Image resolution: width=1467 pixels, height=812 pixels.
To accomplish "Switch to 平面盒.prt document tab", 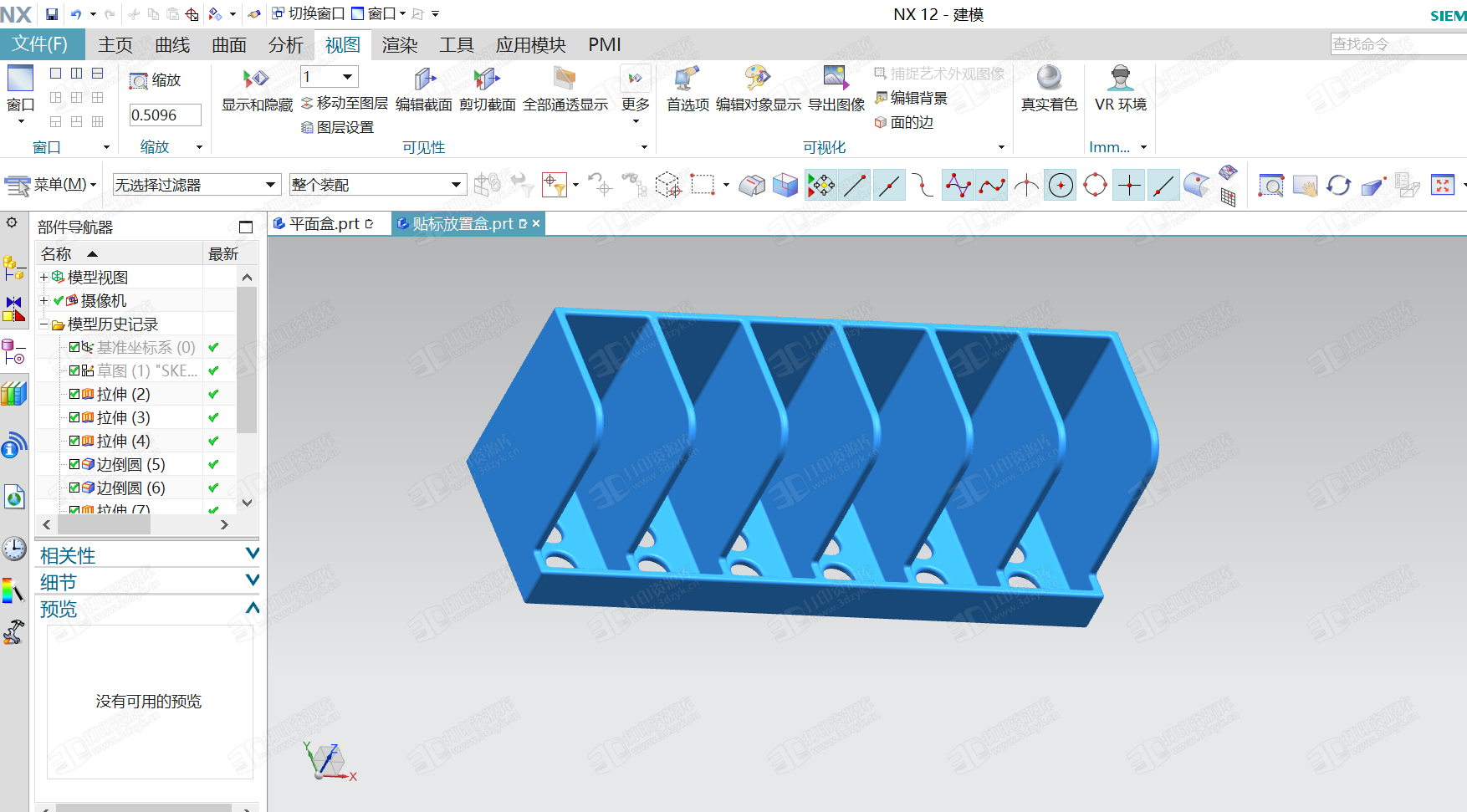I will (x=324, y=223).
